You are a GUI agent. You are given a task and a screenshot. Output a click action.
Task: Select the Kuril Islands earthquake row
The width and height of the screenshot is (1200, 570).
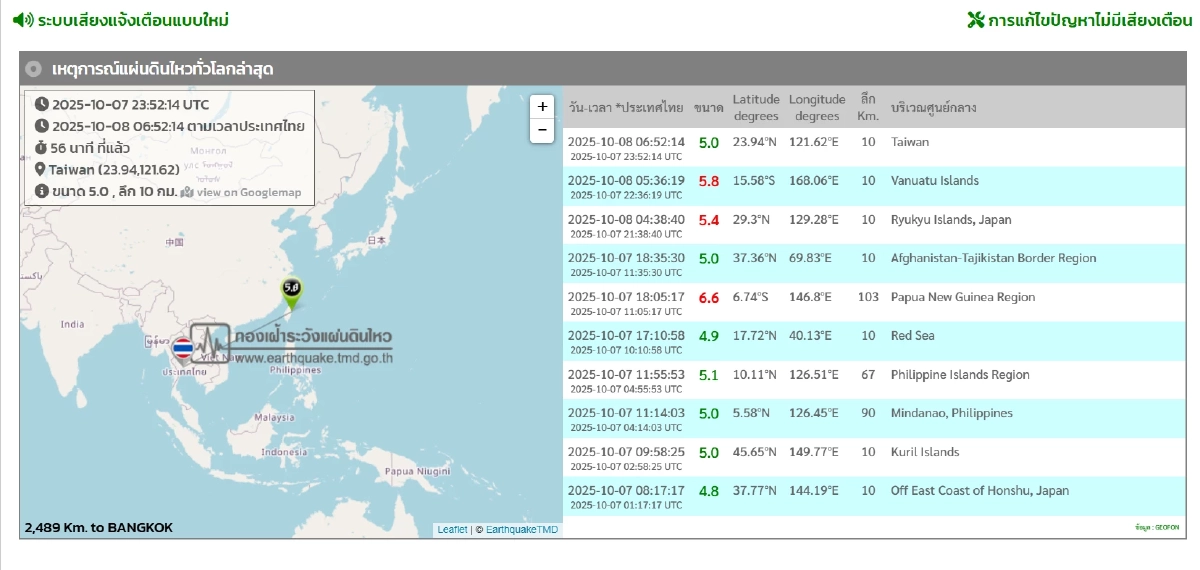click(874, 458)
